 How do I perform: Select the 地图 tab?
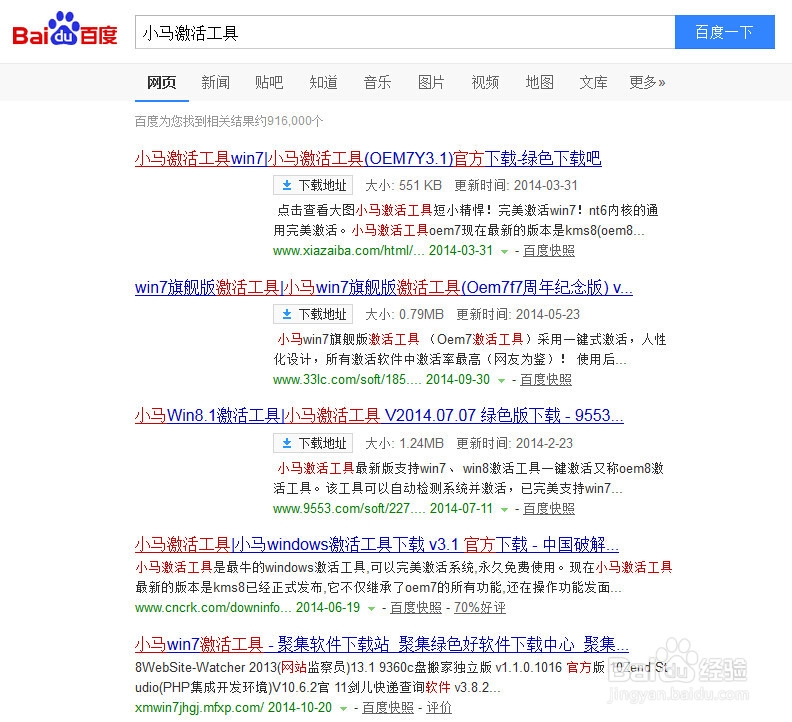tap(539, 82)
